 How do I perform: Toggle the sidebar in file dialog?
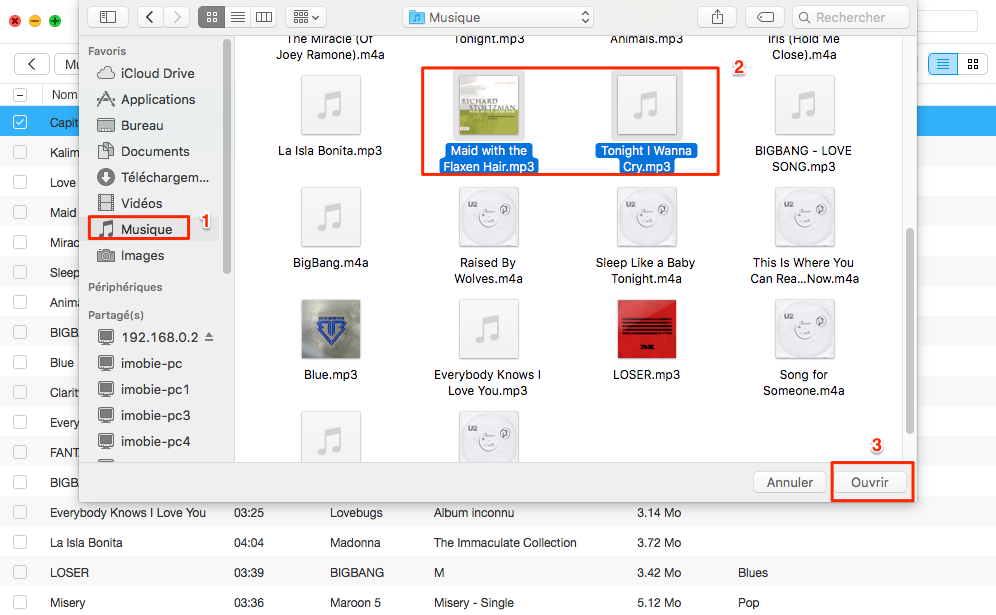(x=108, y=17)
